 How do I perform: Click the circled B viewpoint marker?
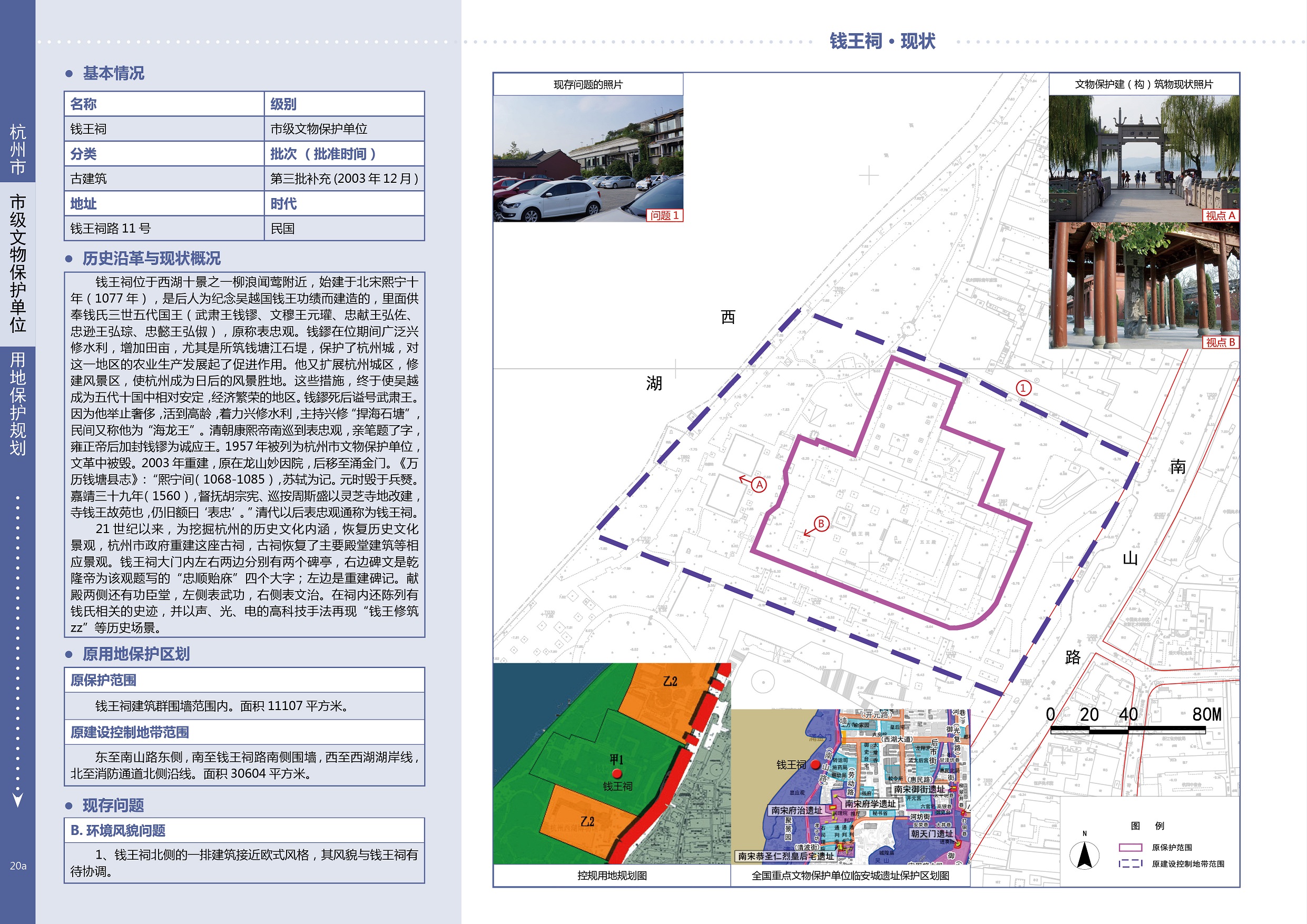(821, 524)
